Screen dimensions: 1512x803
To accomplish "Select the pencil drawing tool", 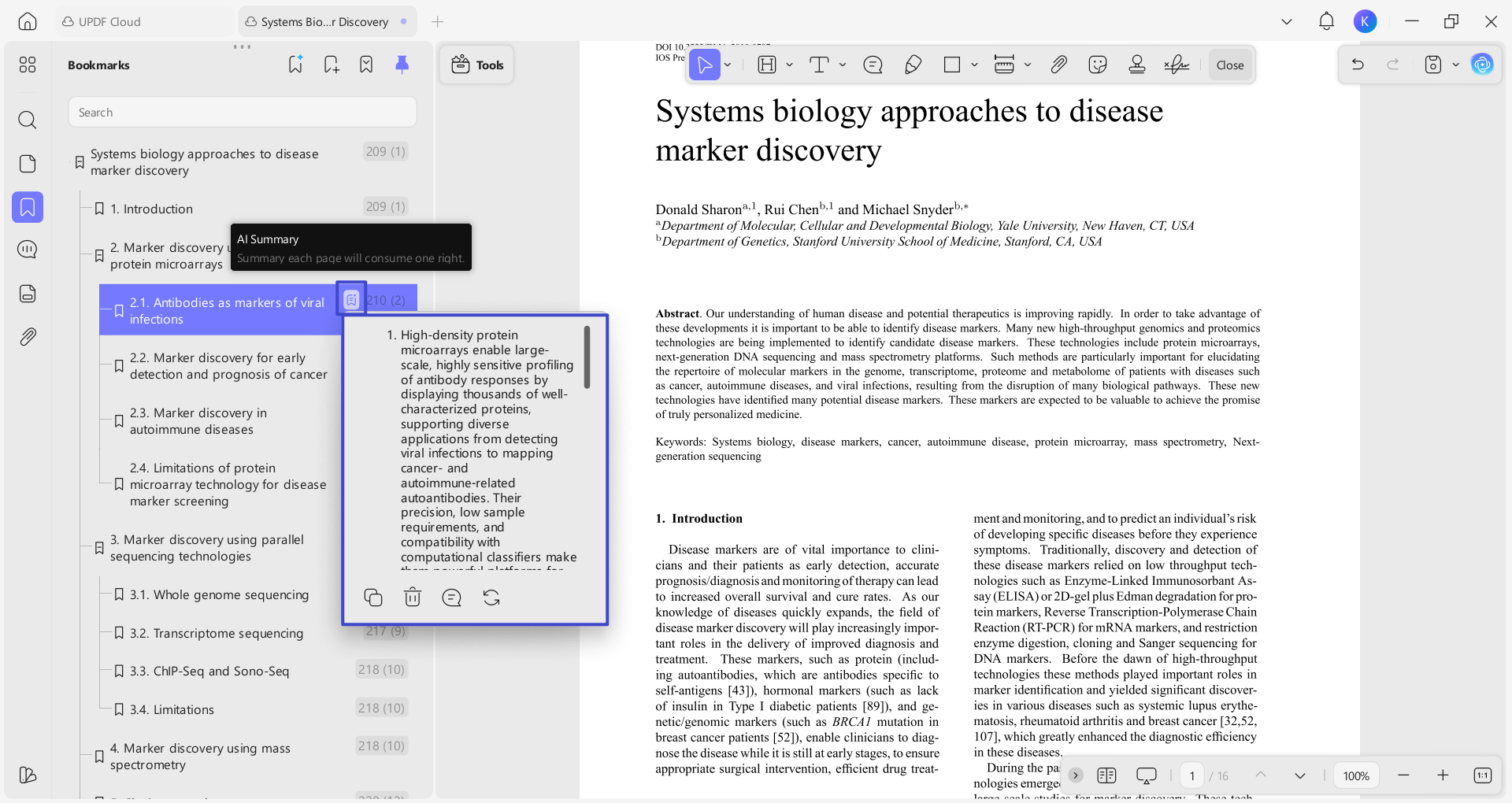I will click(913, 65).
